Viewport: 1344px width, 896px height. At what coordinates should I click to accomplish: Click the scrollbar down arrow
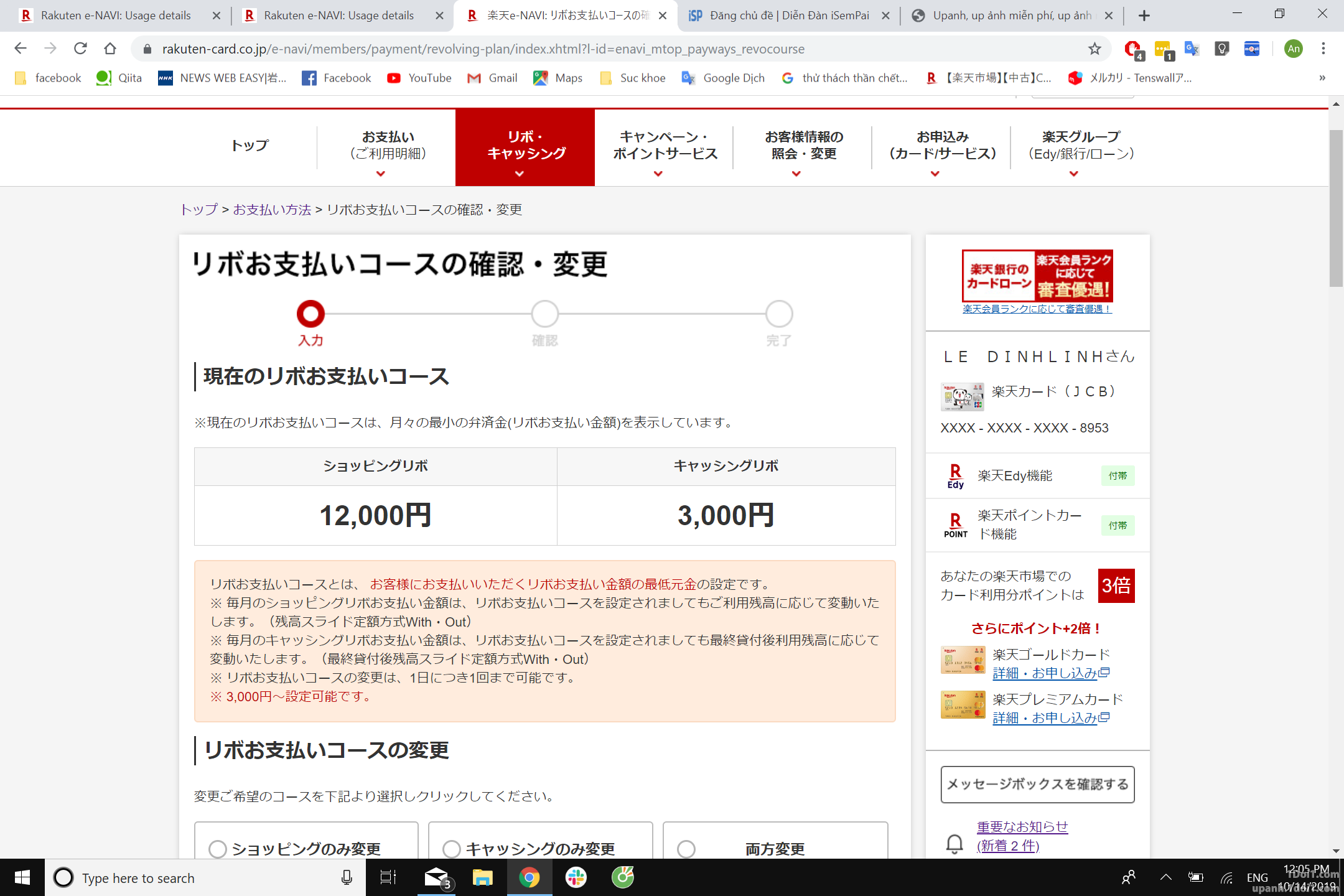point(1335,851)
